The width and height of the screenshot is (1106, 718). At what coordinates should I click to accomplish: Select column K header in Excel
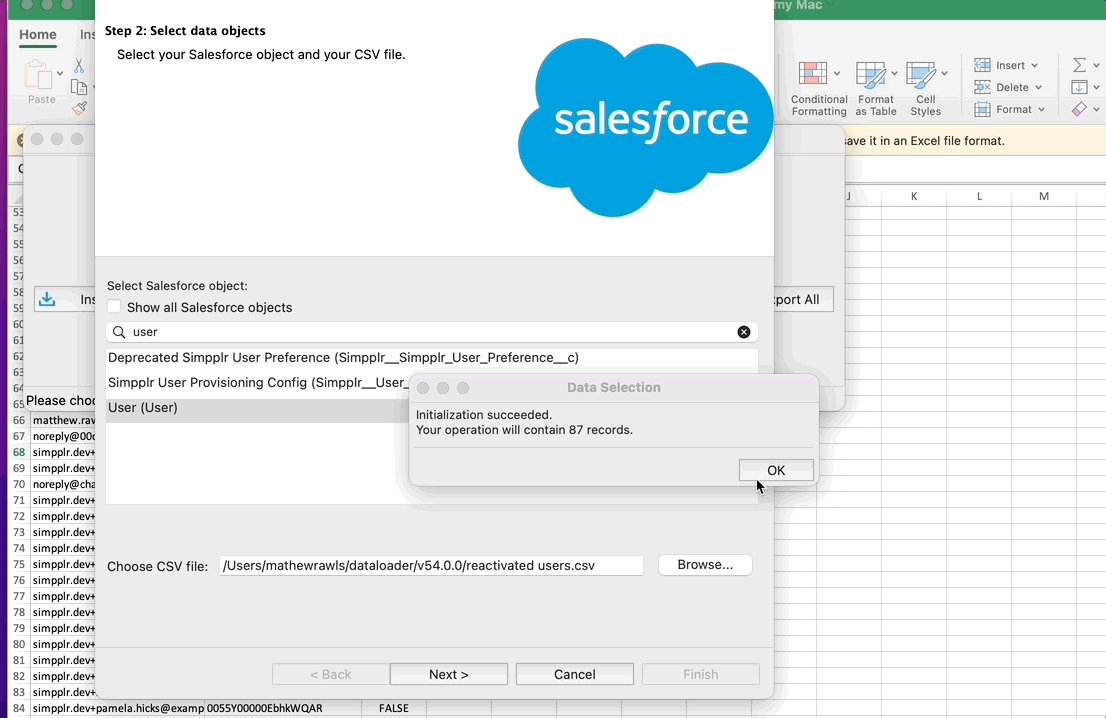(x=914, y=196)
